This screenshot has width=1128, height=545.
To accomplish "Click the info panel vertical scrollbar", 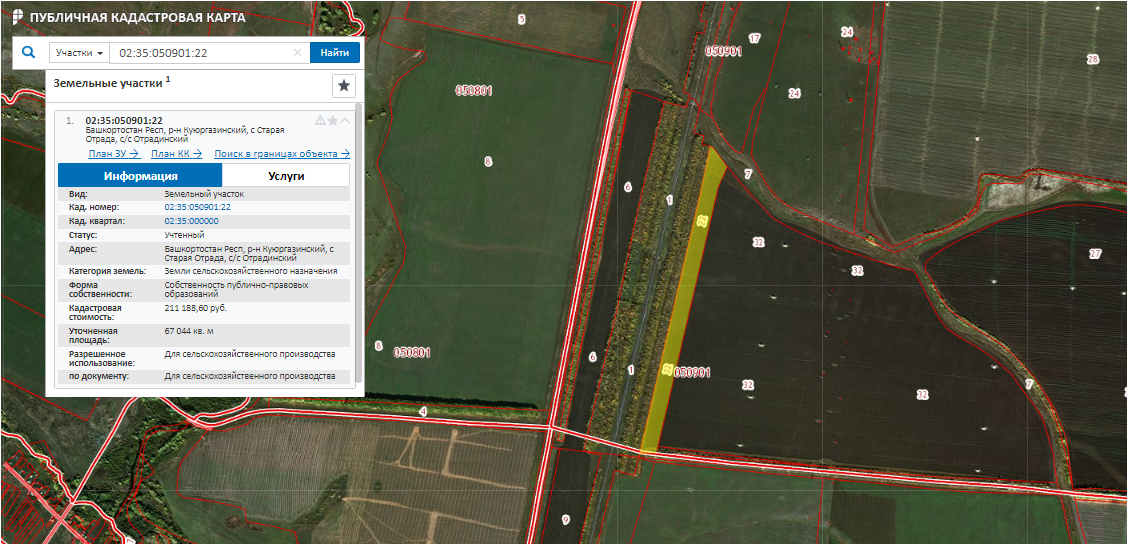I will pyautogui.click(x=357, y=250).
